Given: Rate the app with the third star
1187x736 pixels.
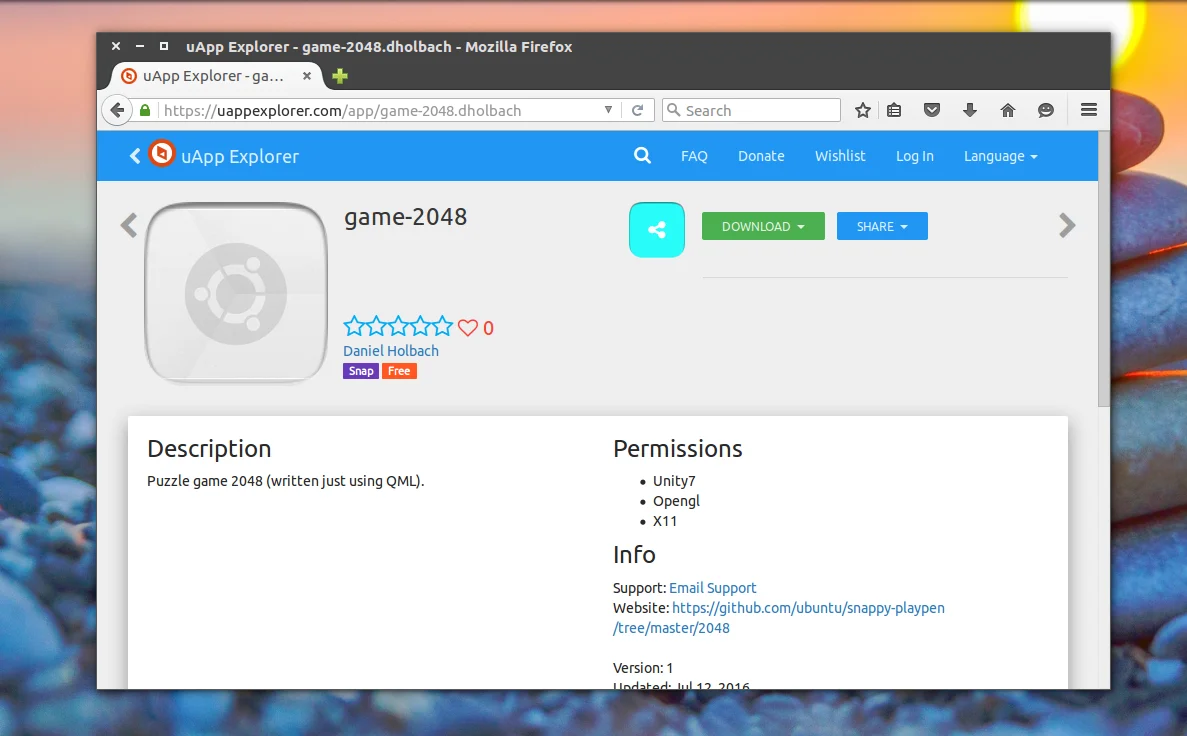Looking at the screenshot, I should point(398,326).
